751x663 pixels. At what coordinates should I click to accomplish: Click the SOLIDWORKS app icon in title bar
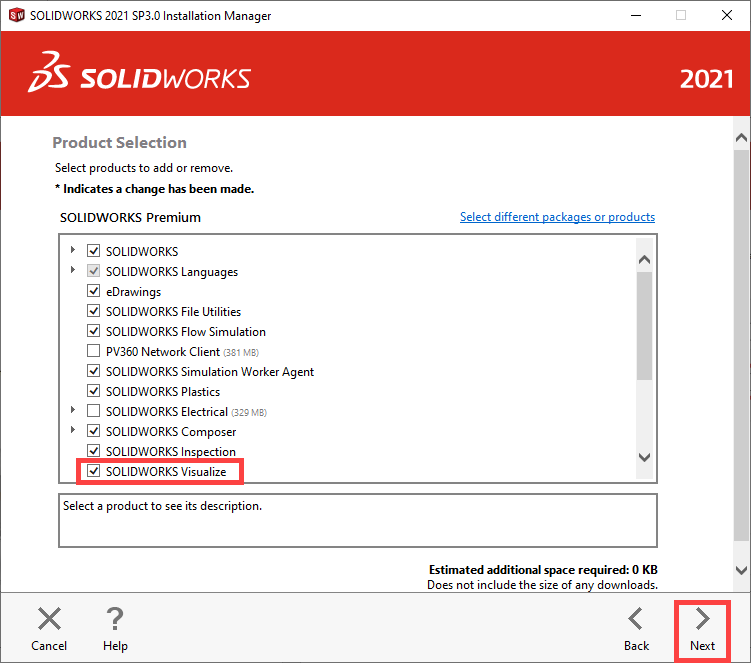coord(16,15)
